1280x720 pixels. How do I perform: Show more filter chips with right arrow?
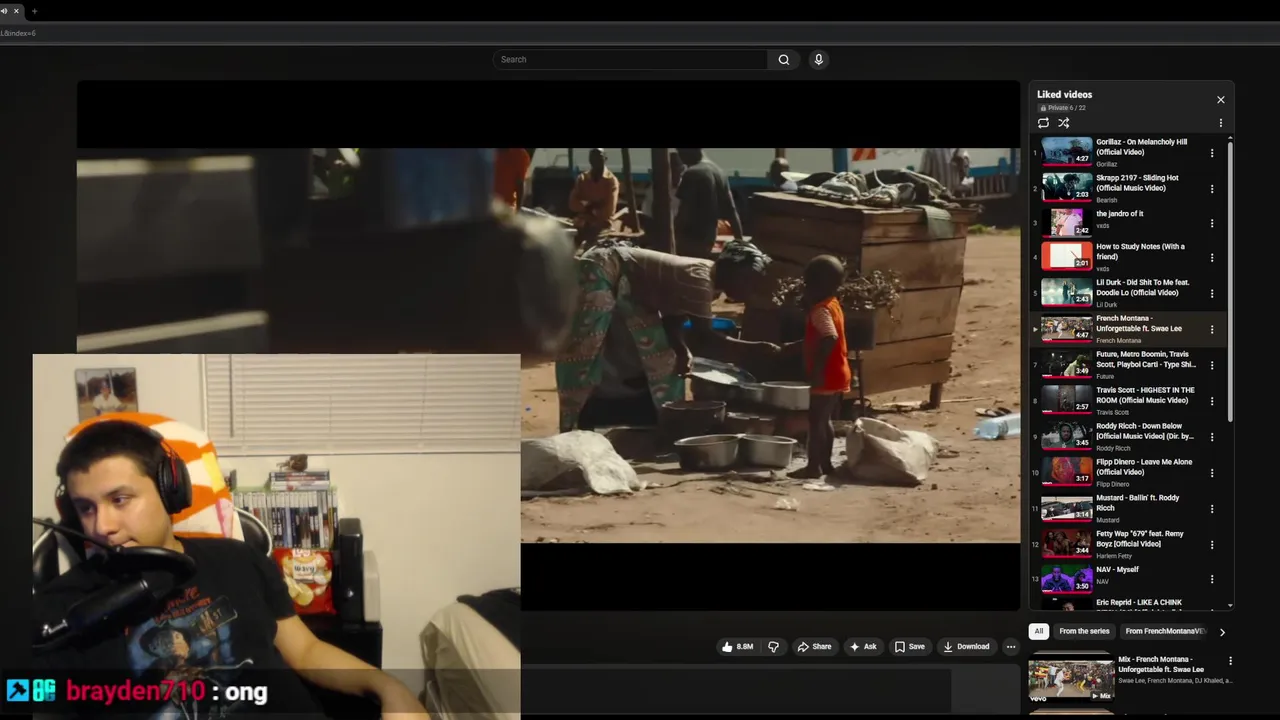pos(1222,632)
